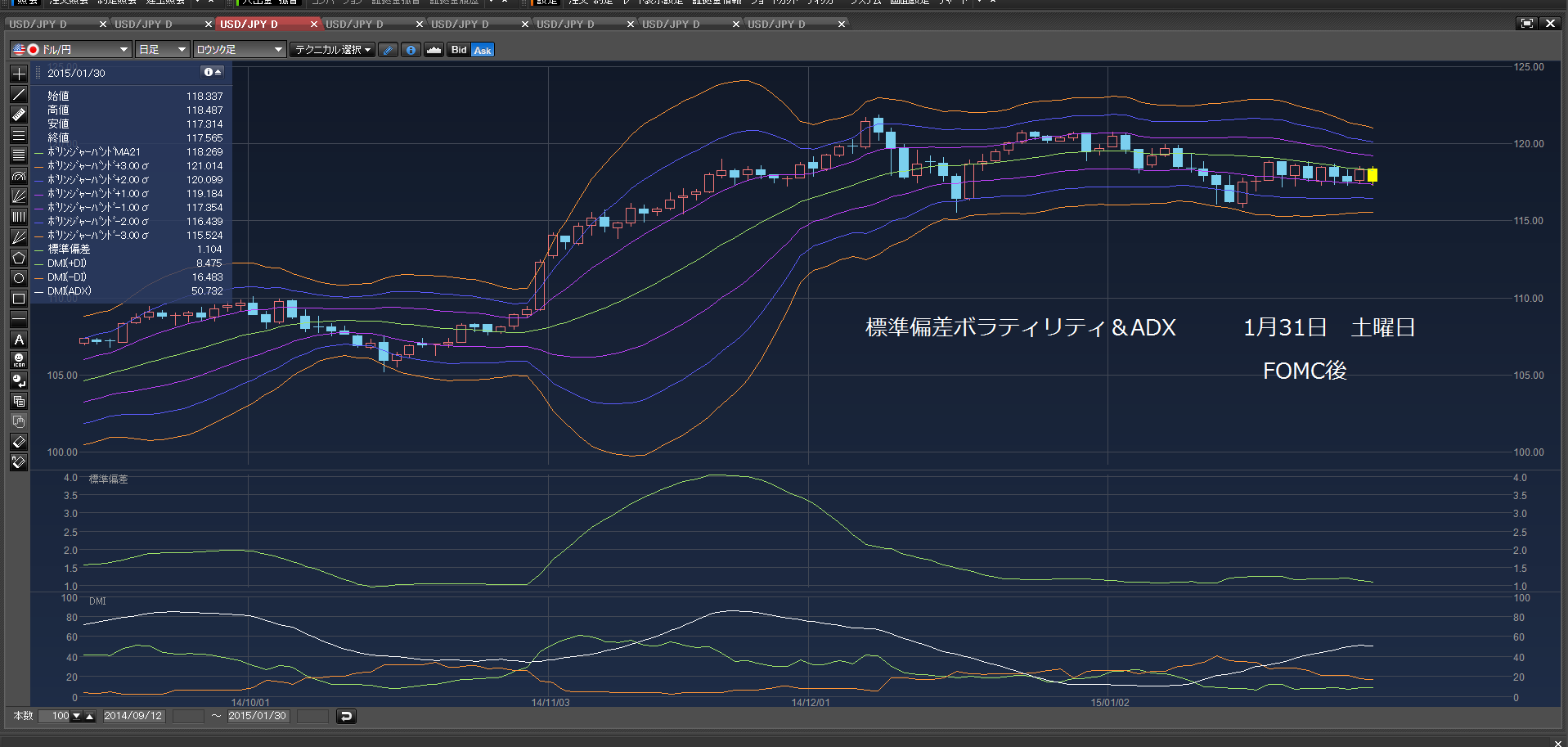Increase 本数 with the up arrow

tap(90, 716)
